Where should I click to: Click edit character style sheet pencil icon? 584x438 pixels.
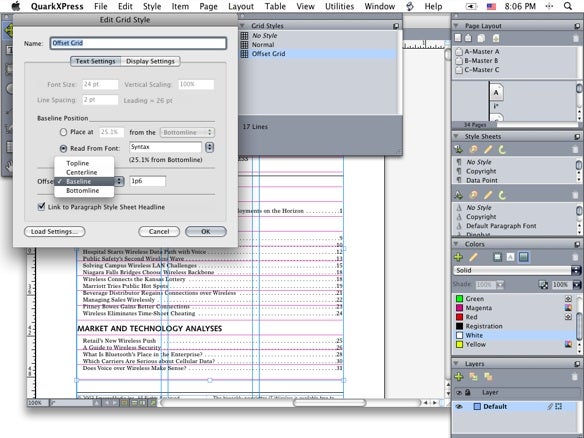point(488,195)
